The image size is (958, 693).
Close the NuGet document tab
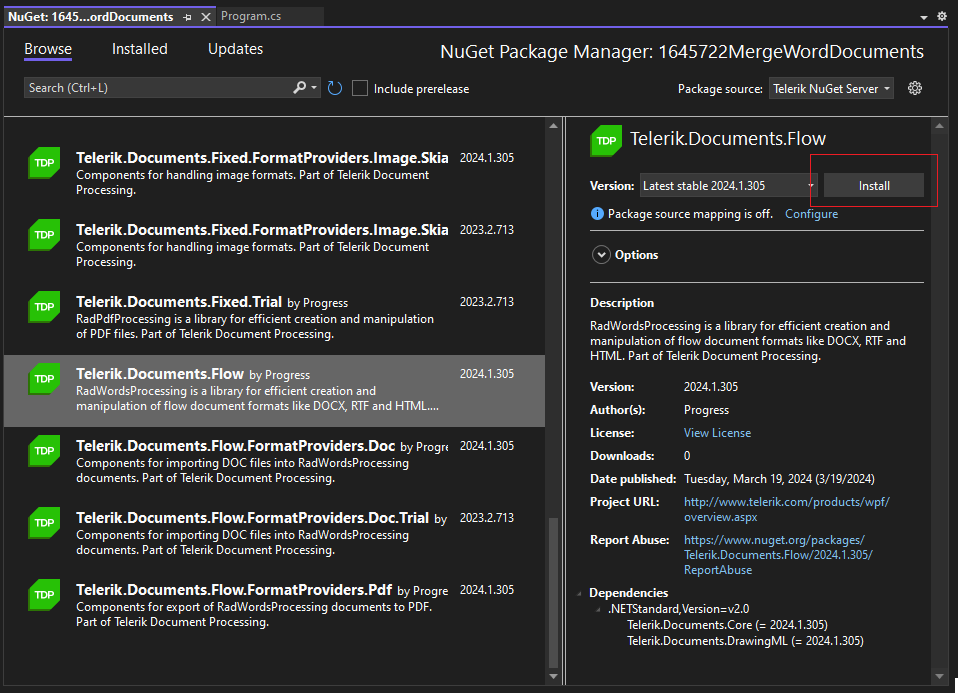tap(205, 17)
